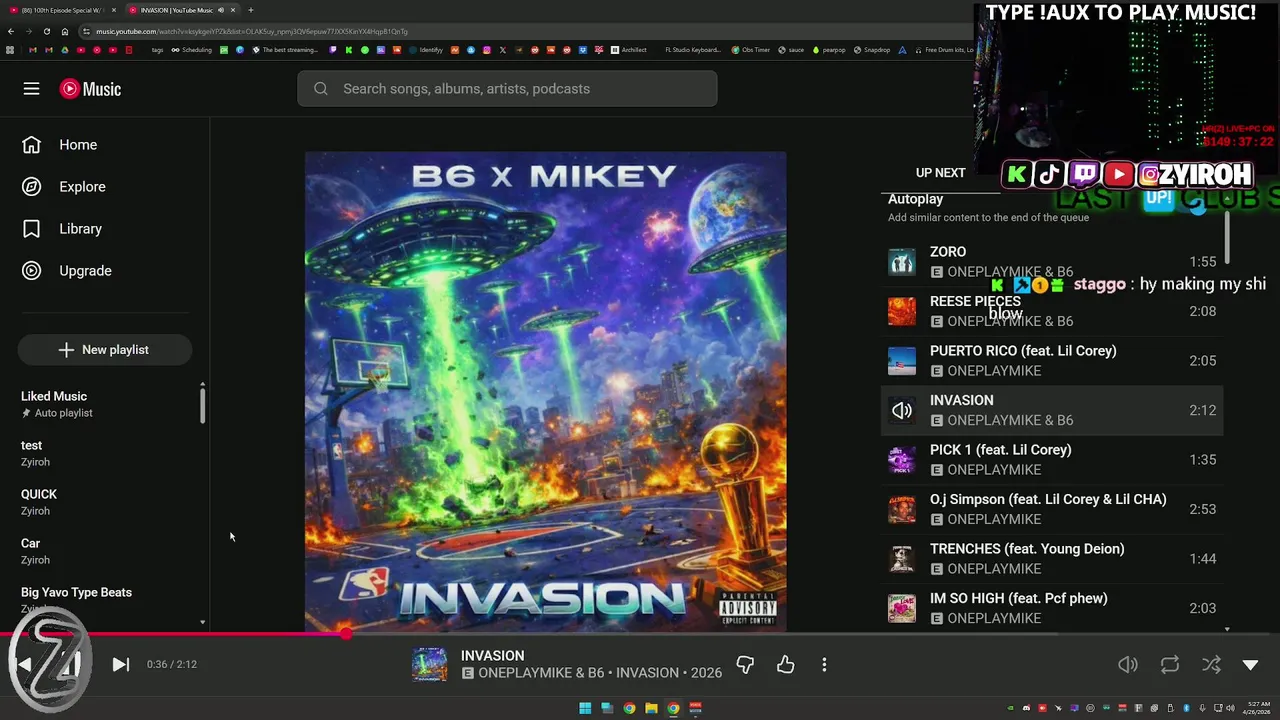The image size is (1280, 720).
Task: Open the pearpop bookmark
Action: 829,50
